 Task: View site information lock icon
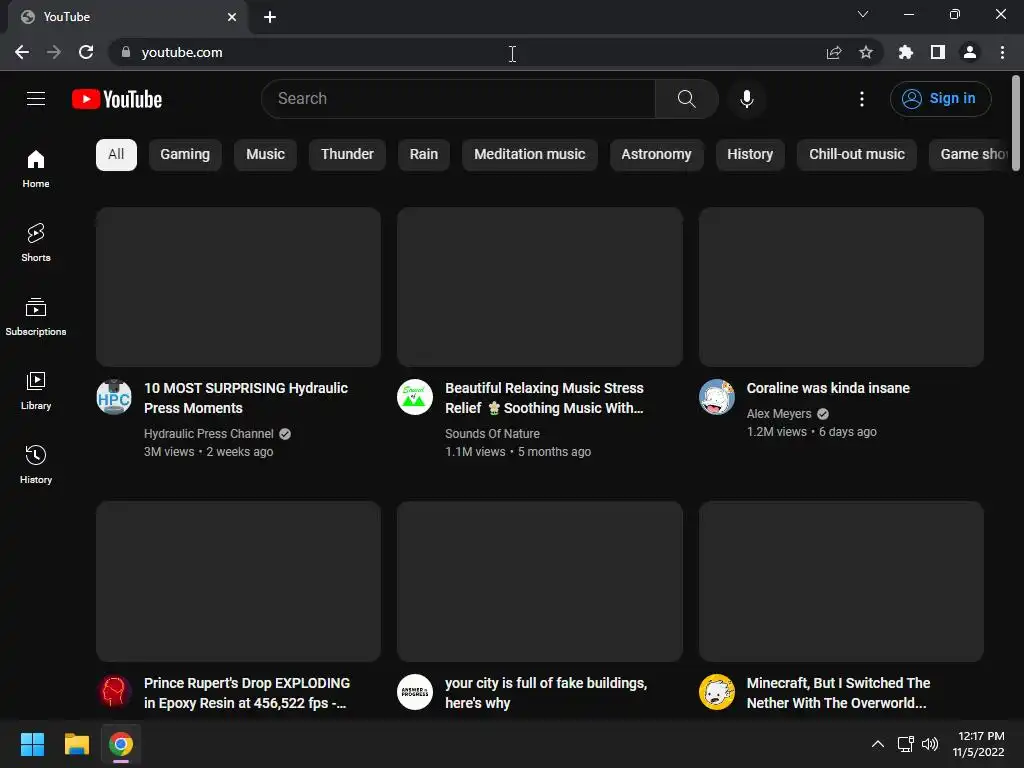coord(126,52)
